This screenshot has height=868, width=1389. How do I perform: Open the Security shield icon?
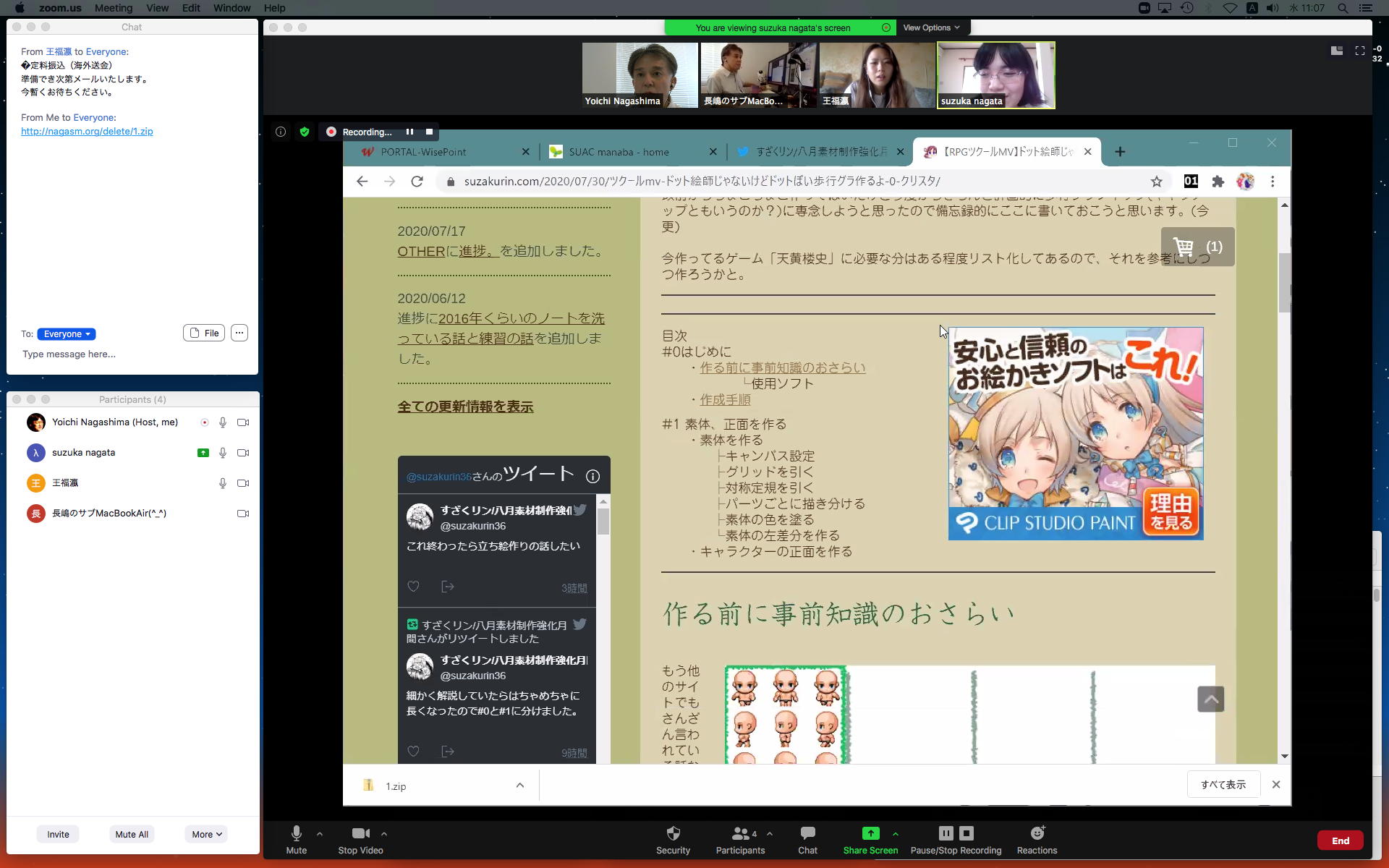(x=673, y=833)
